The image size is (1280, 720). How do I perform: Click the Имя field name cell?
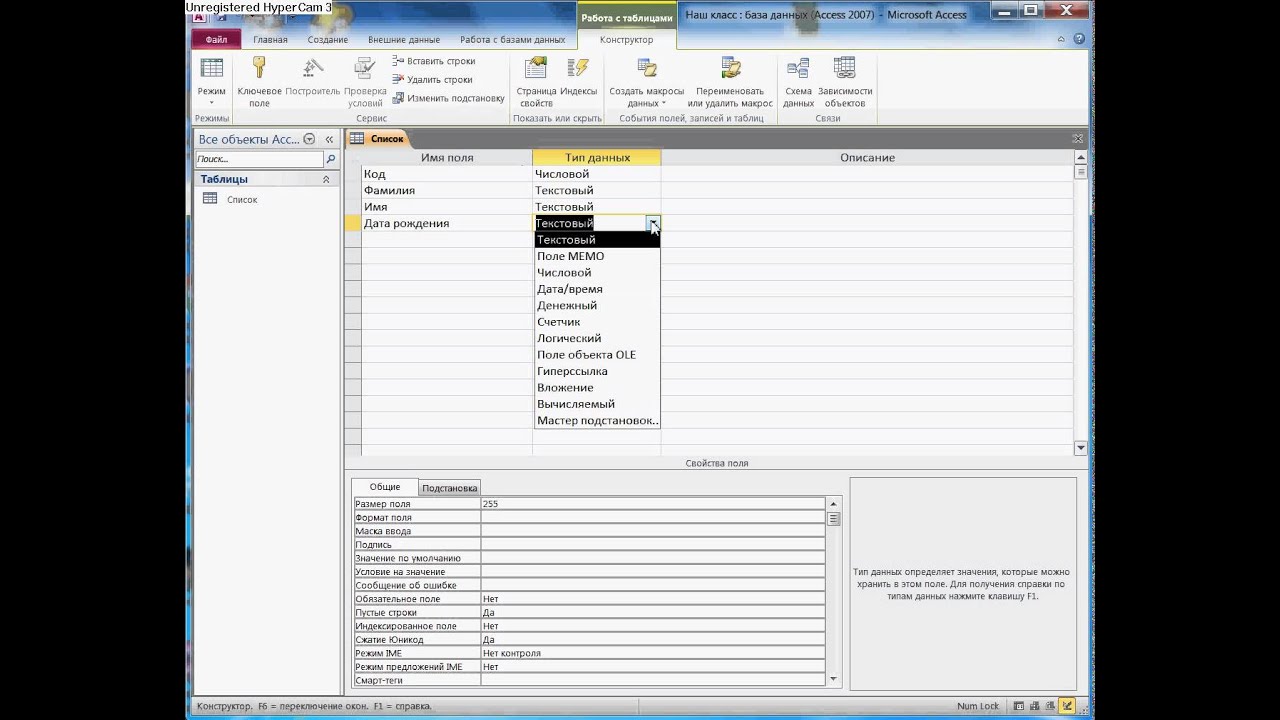click(447, 207)
